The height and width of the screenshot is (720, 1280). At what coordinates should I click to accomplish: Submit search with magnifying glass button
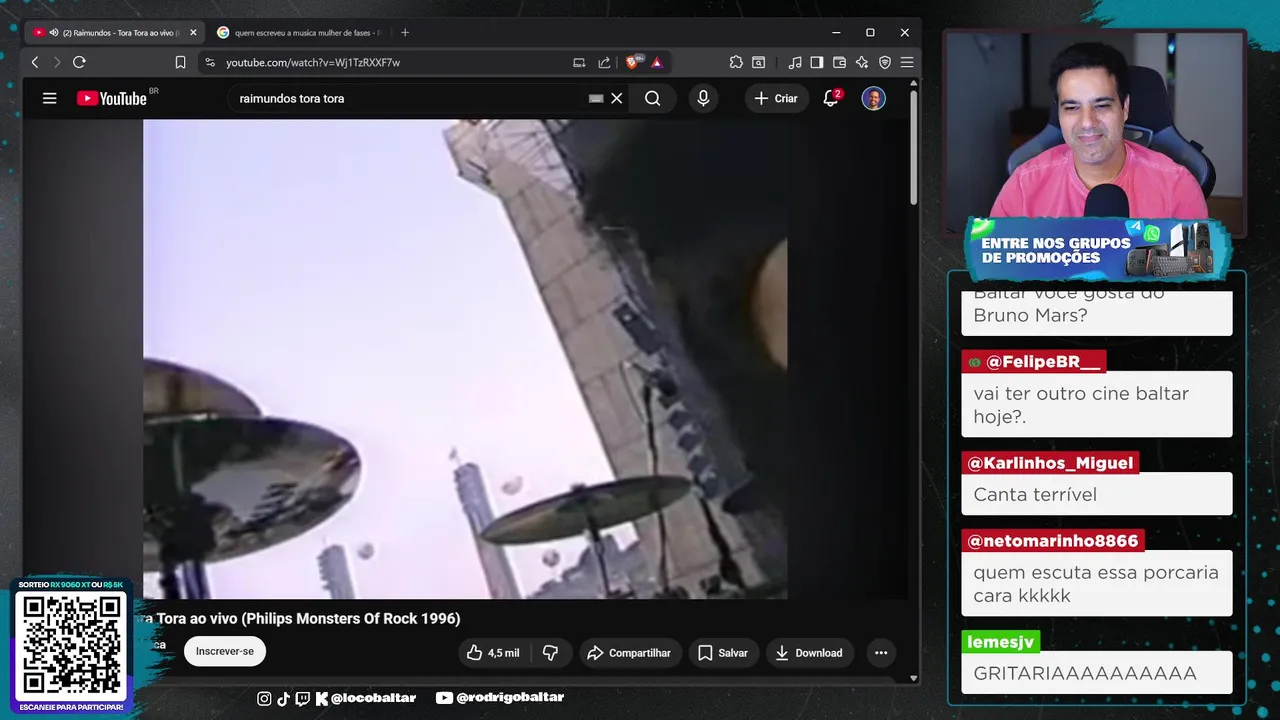tap(653, 98)
